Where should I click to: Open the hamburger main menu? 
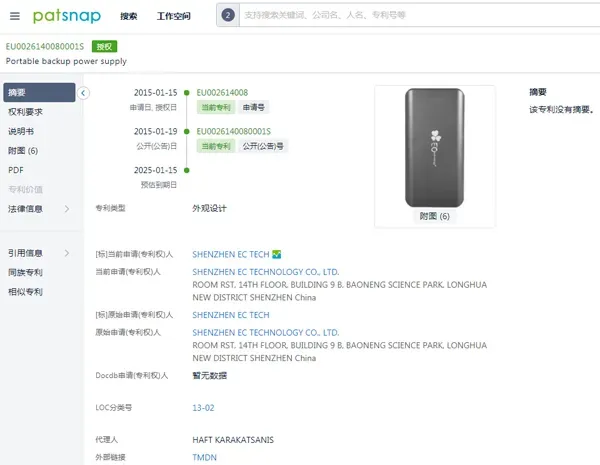tap(15, 16)
